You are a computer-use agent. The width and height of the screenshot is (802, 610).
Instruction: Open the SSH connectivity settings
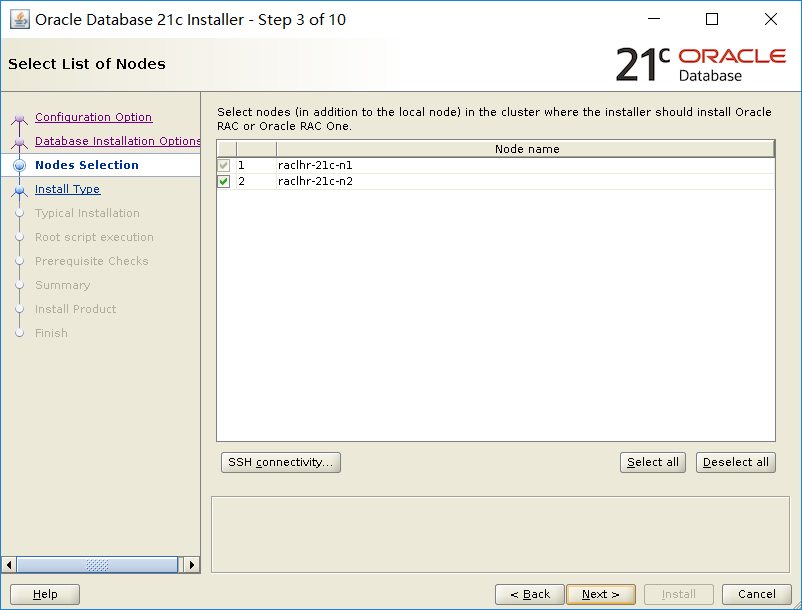coord(281,462)
